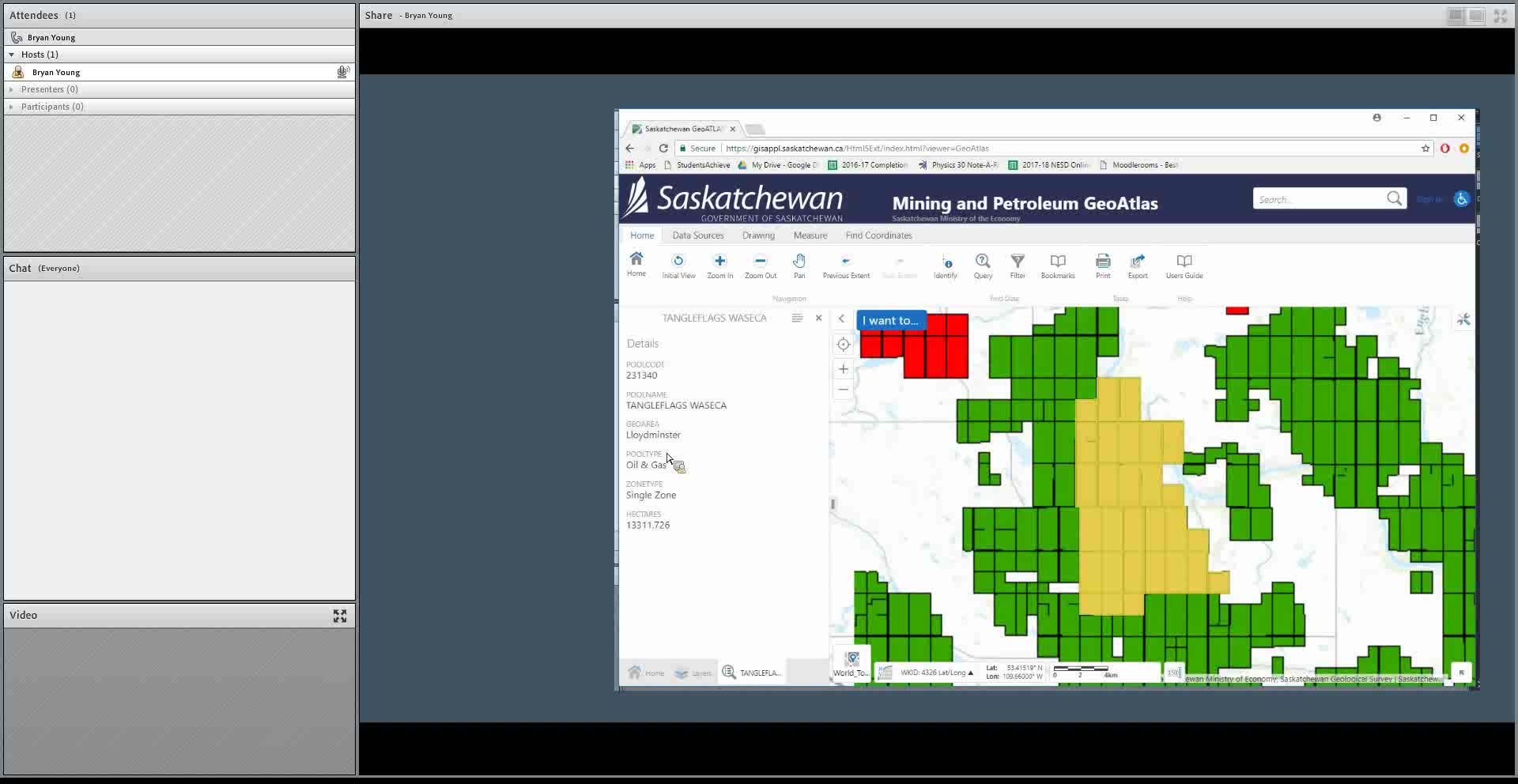The image size is (1518, 784).
Task: Click the microphone icon beside Bryan Young
Action: 343,72
